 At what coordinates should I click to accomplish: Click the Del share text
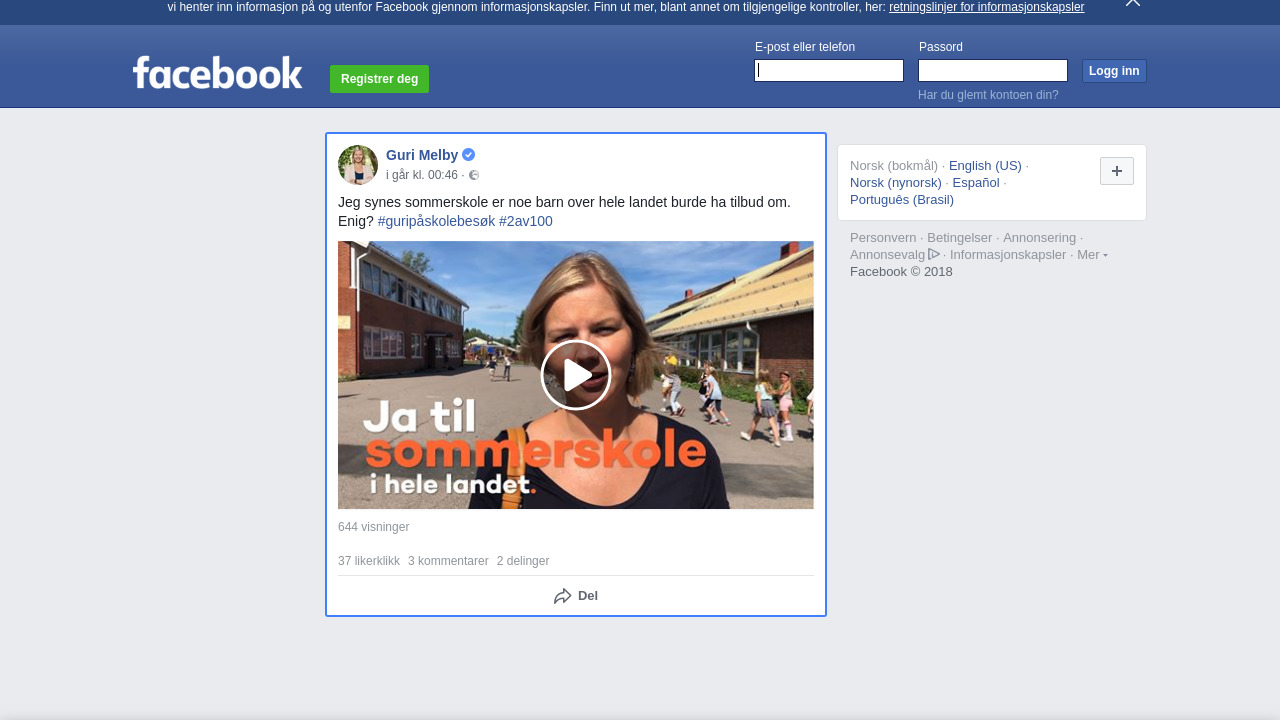[x=588, y=596]
